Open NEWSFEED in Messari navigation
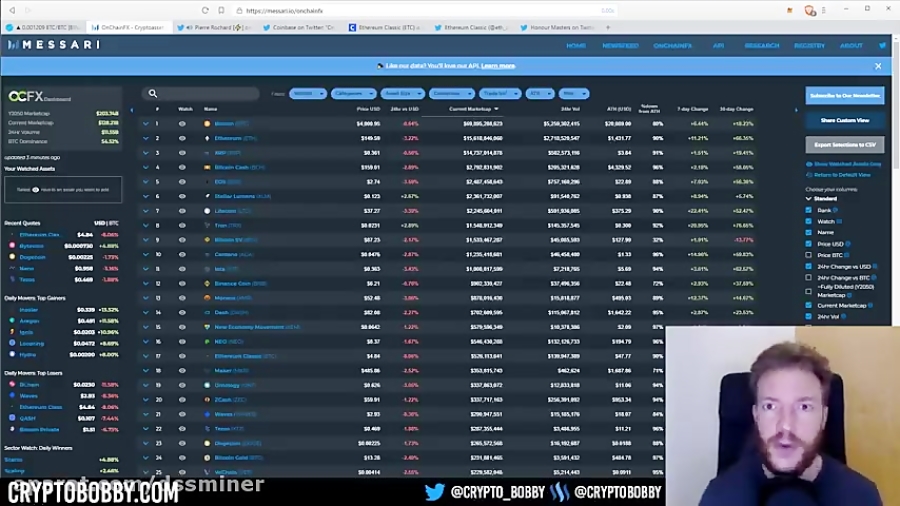The image size is (900, 506). click(x=620, y=45)
